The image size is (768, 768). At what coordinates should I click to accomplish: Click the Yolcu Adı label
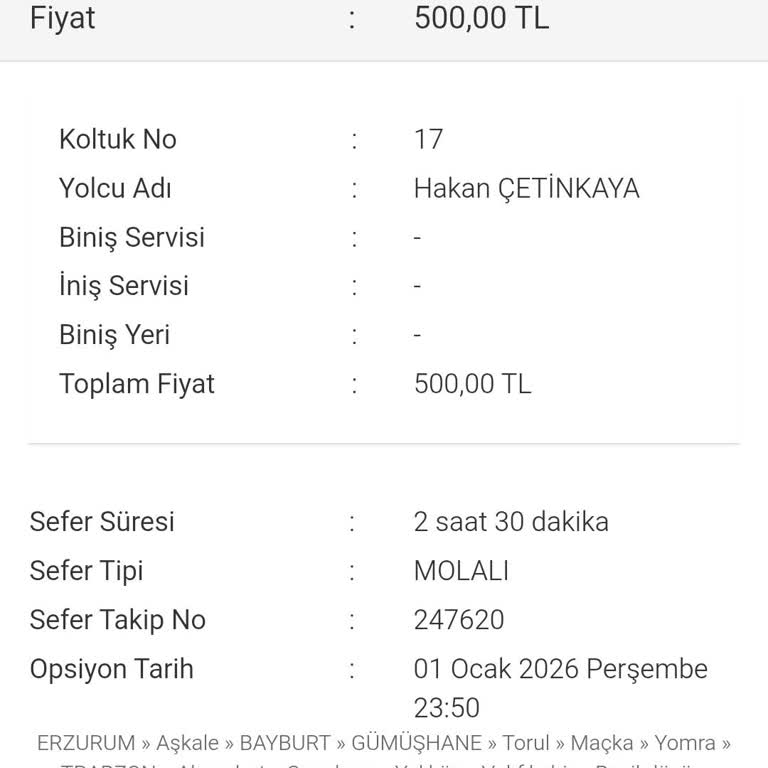[115, 188]
